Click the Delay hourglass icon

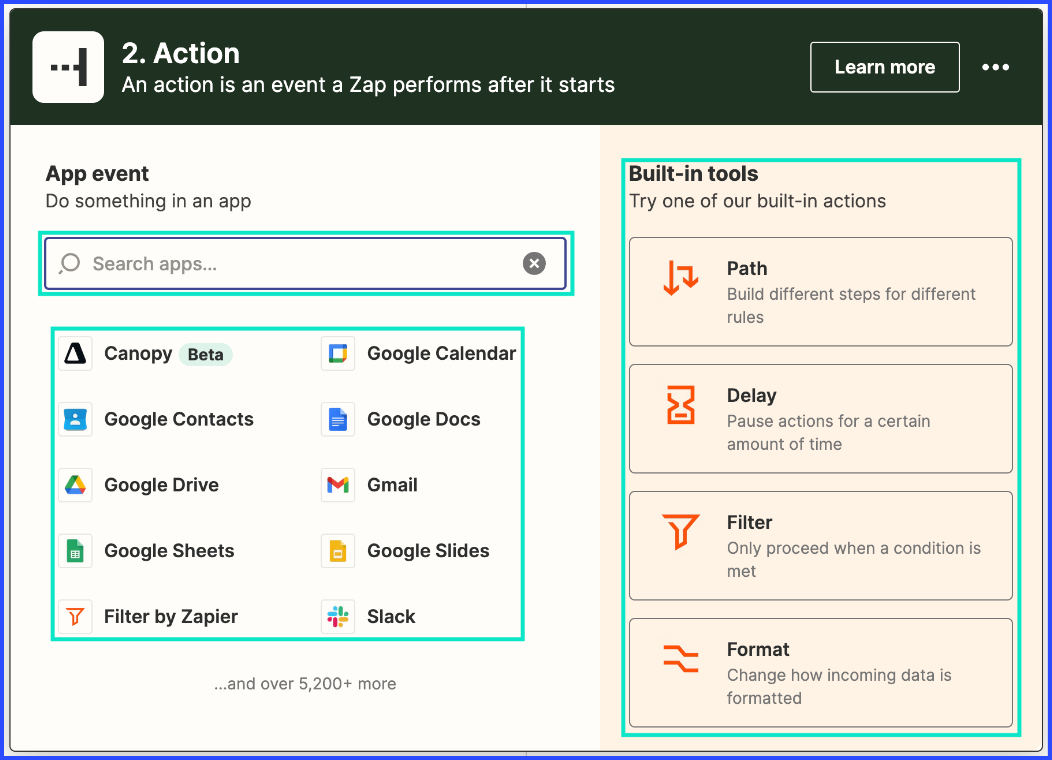(x=680, y=404)
